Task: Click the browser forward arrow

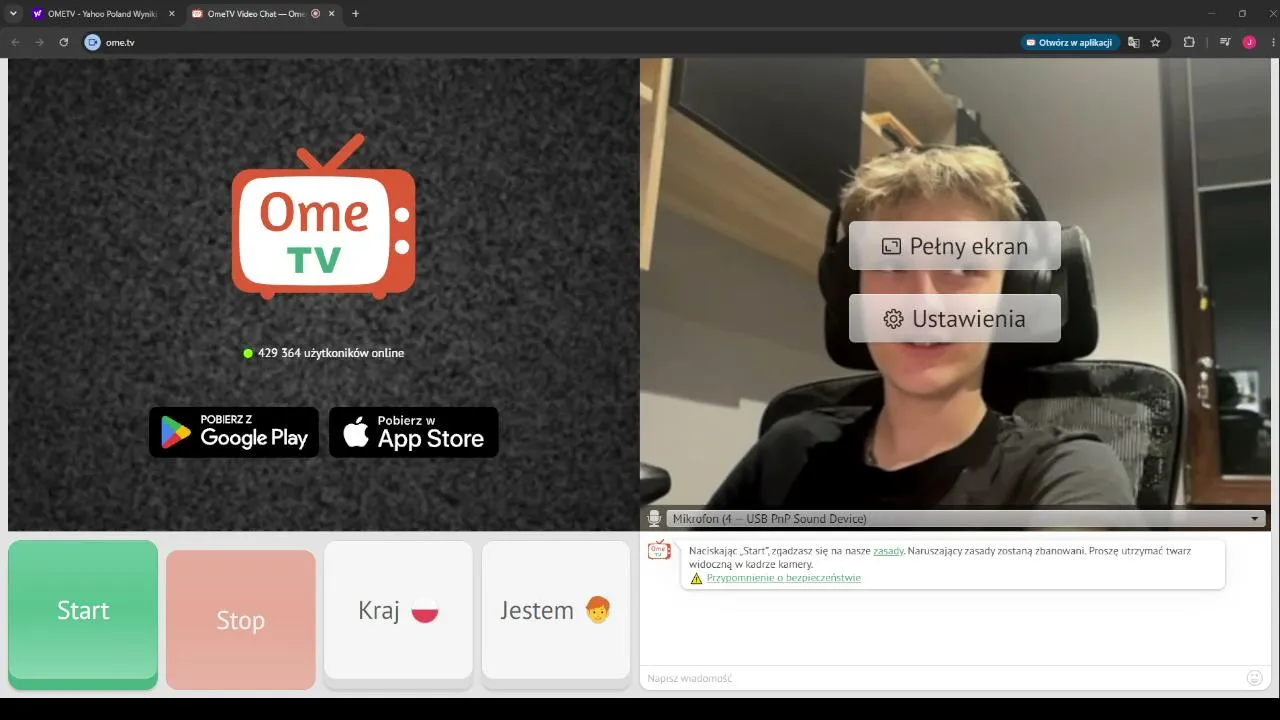Action: tap(39, 42)
